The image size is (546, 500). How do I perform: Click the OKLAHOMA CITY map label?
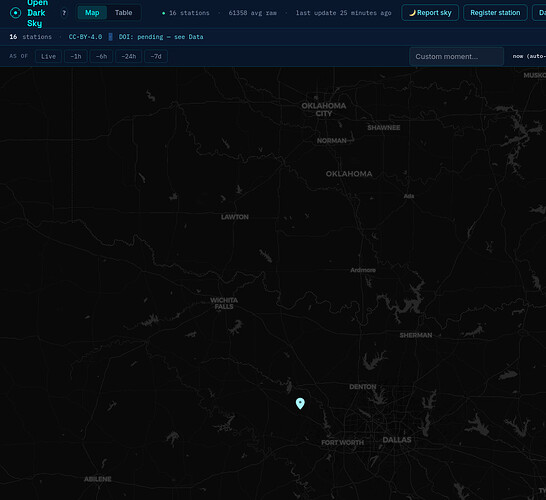tap(324, 109)
